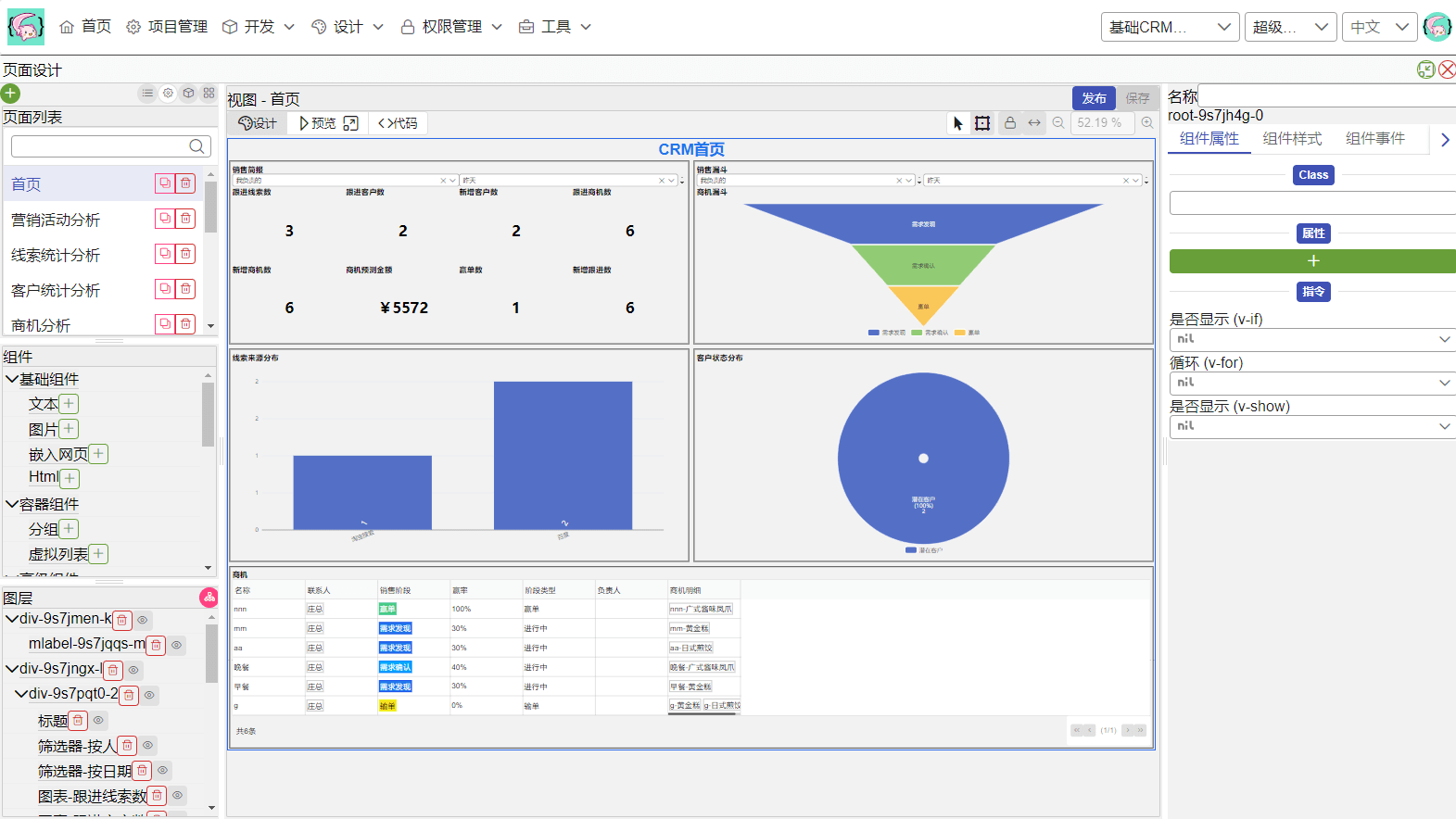Click the green add page plus icon
Viewport: 1456px width, 819px height.
point(10,94)
